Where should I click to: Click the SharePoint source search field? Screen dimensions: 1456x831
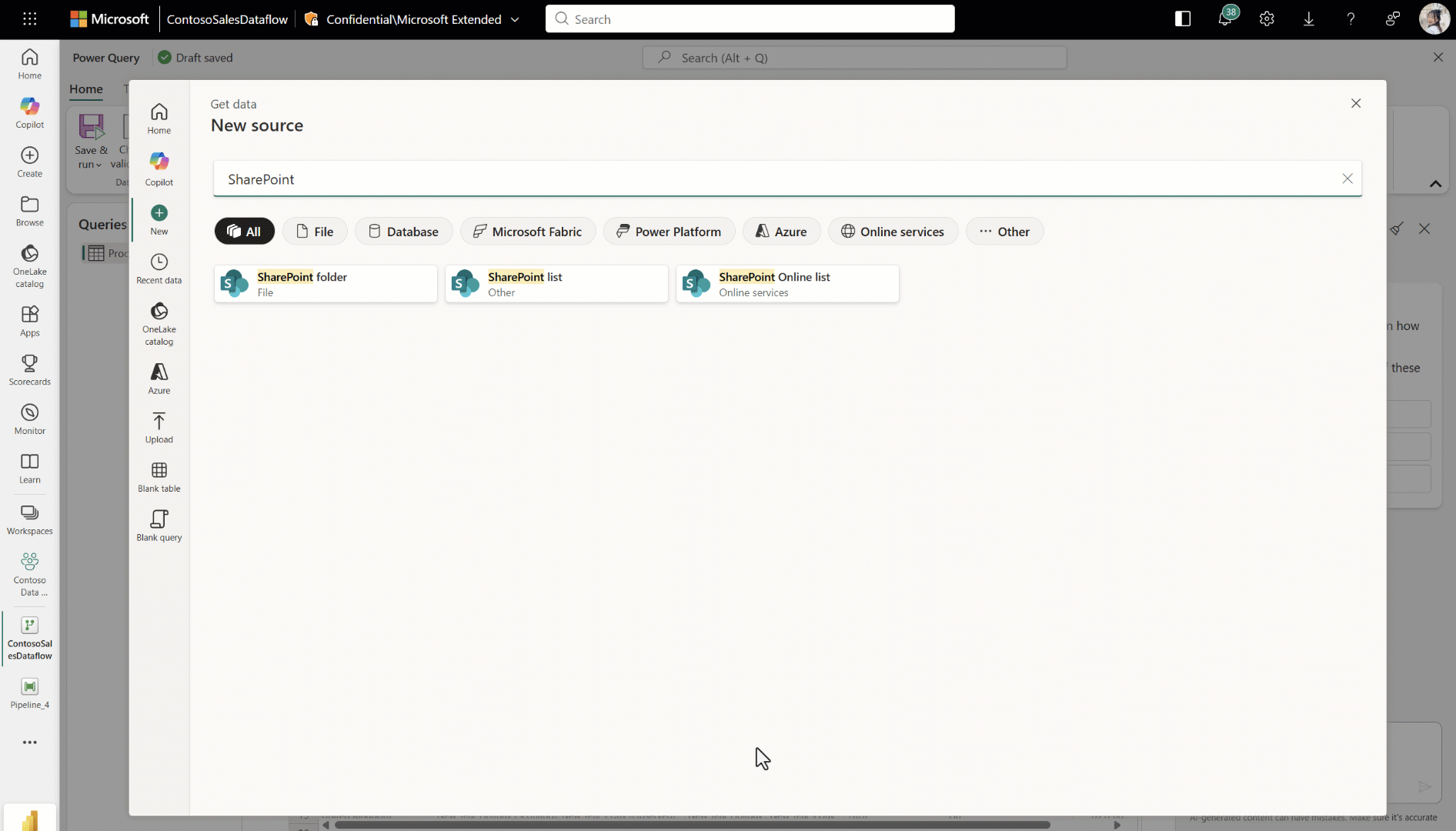point(770,179)
